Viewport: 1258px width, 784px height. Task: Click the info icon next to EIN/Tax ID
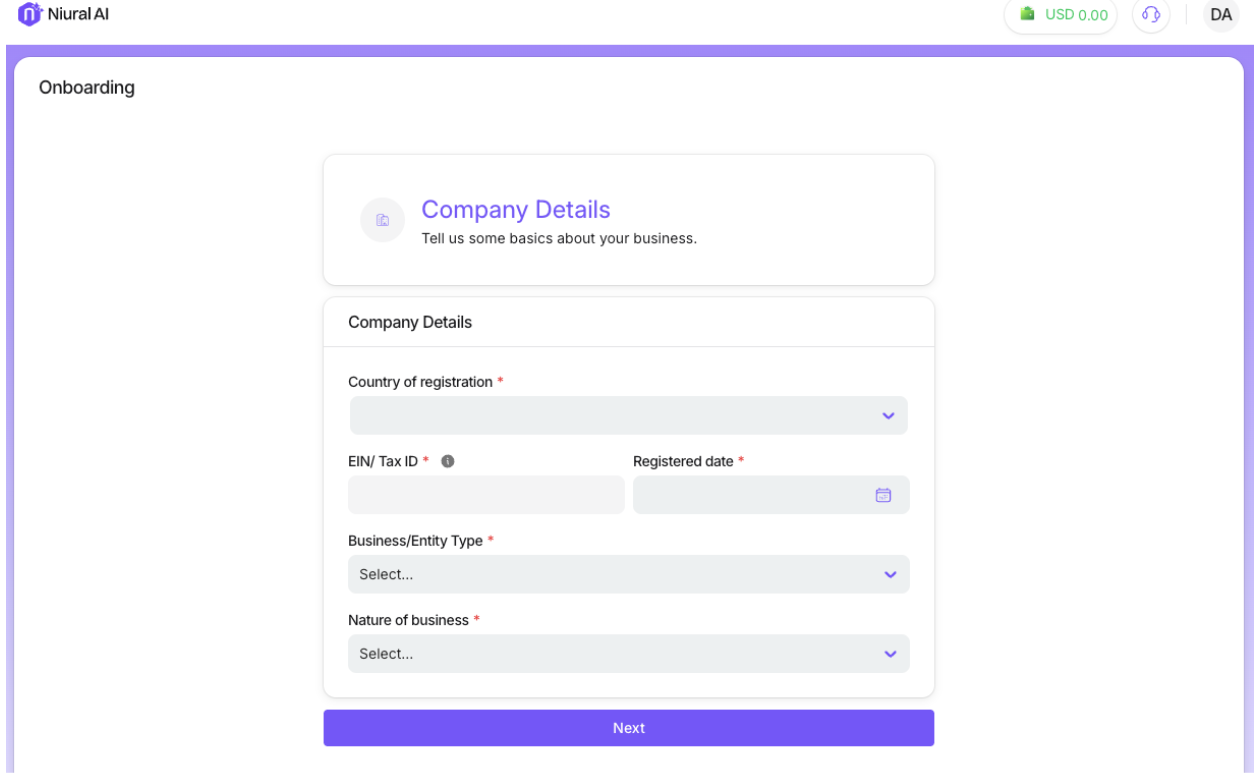coord(448,461)
